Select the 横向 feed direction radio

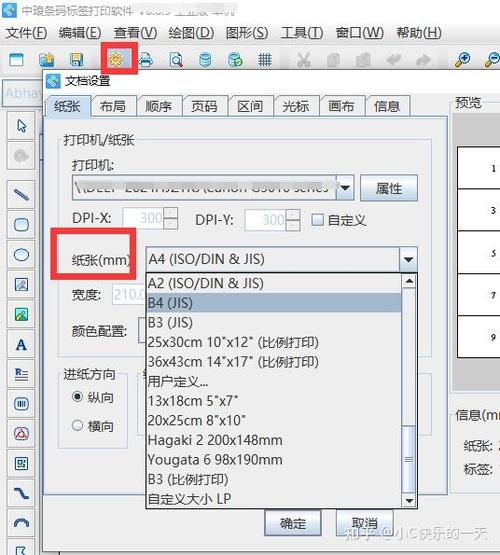click(x=77, y=425)
